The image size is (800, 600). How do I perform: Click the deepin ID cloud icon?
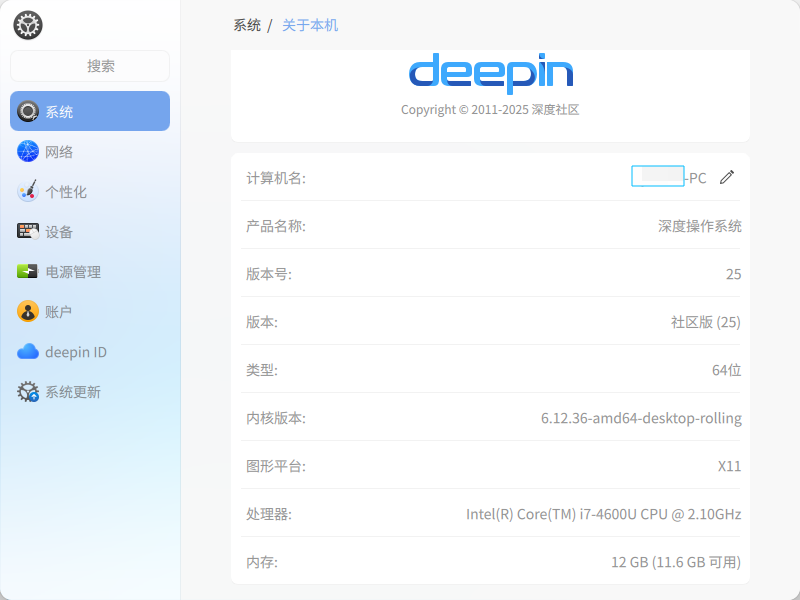(x=28, y=352)
